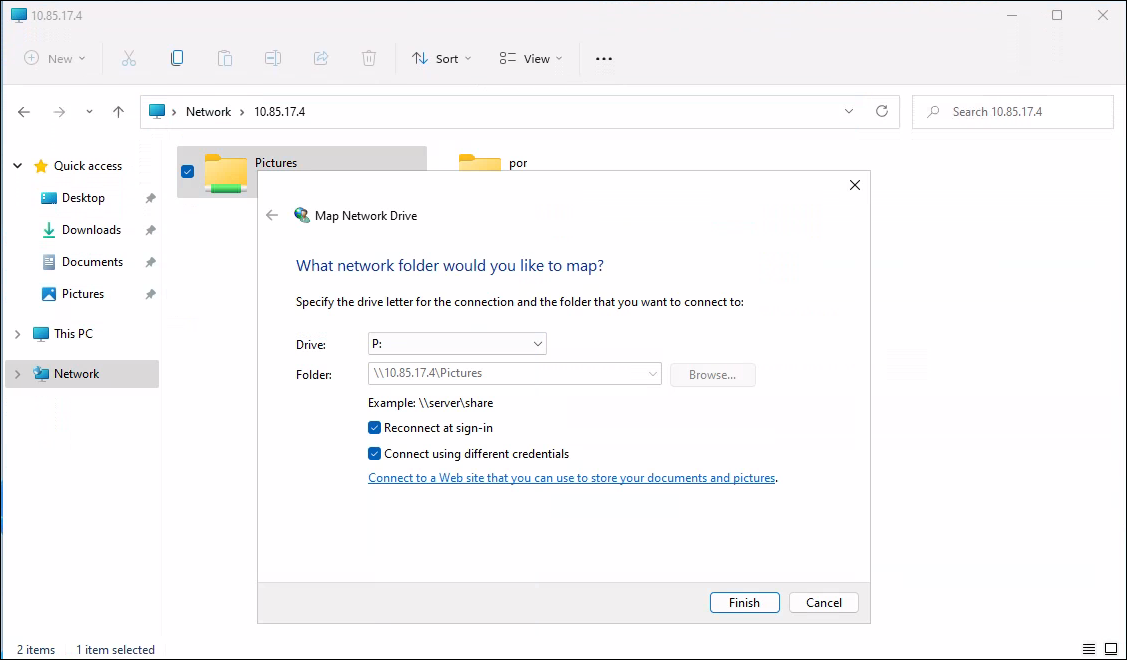Click the back arrow in Map Network Drive
1127x660 pixels.
tap(272, 215)
